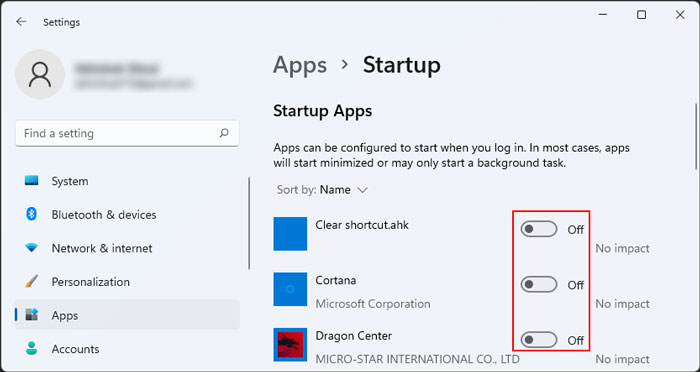Click No impact label beside Clear shortcut.ahk
Viewport: 700px width, 372px height.
[622, 248]
